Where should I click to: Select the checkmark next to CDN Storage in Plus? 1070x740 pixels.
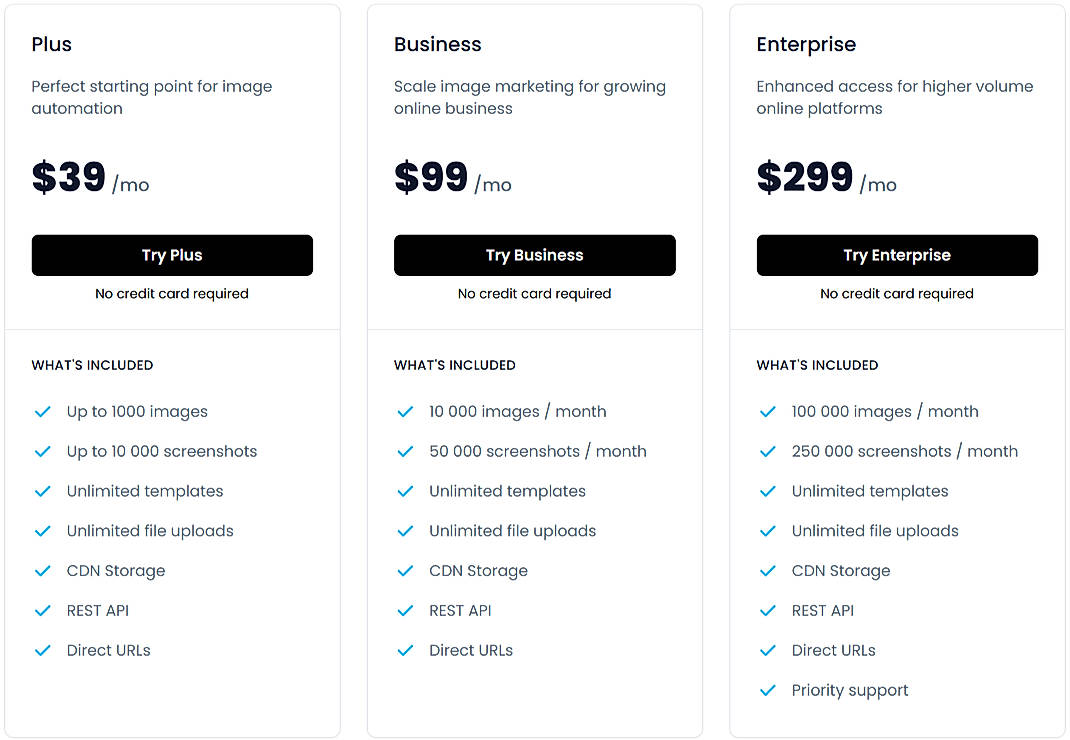43,570
